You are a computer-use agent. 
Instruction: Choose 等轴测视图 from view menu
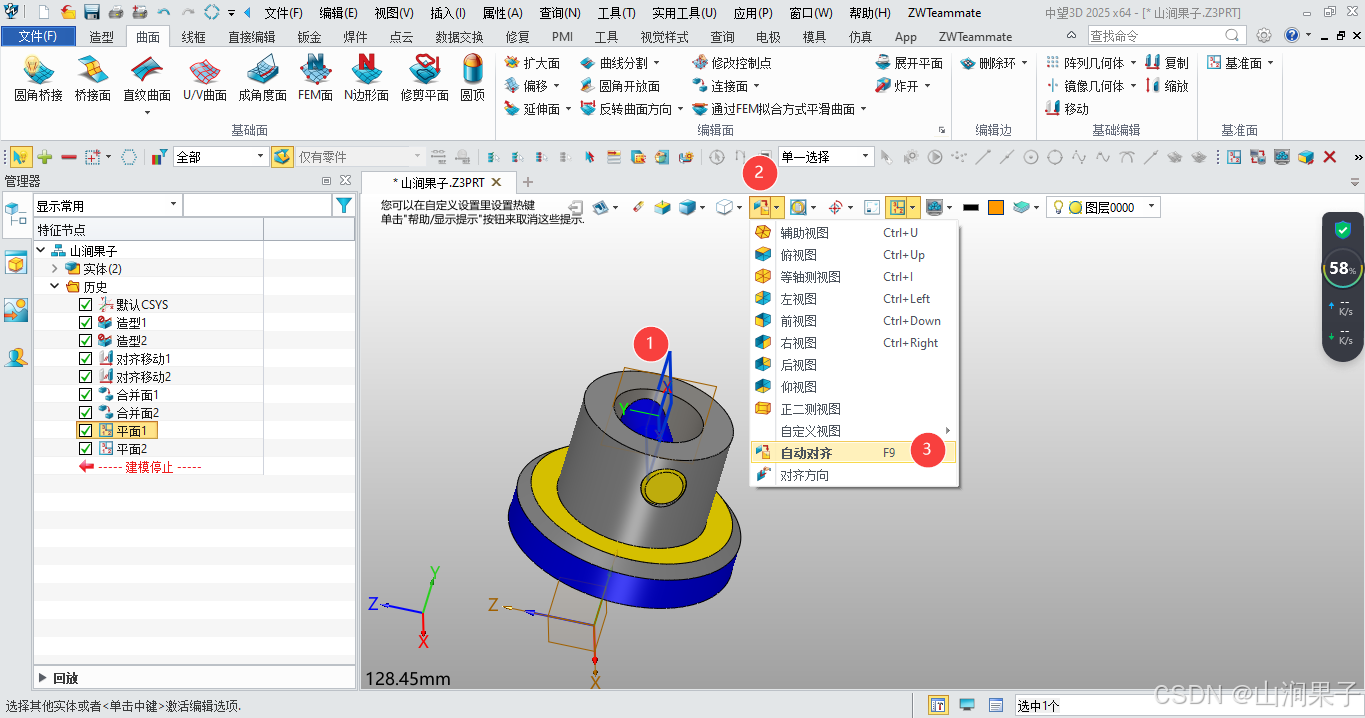coord(853,277)
